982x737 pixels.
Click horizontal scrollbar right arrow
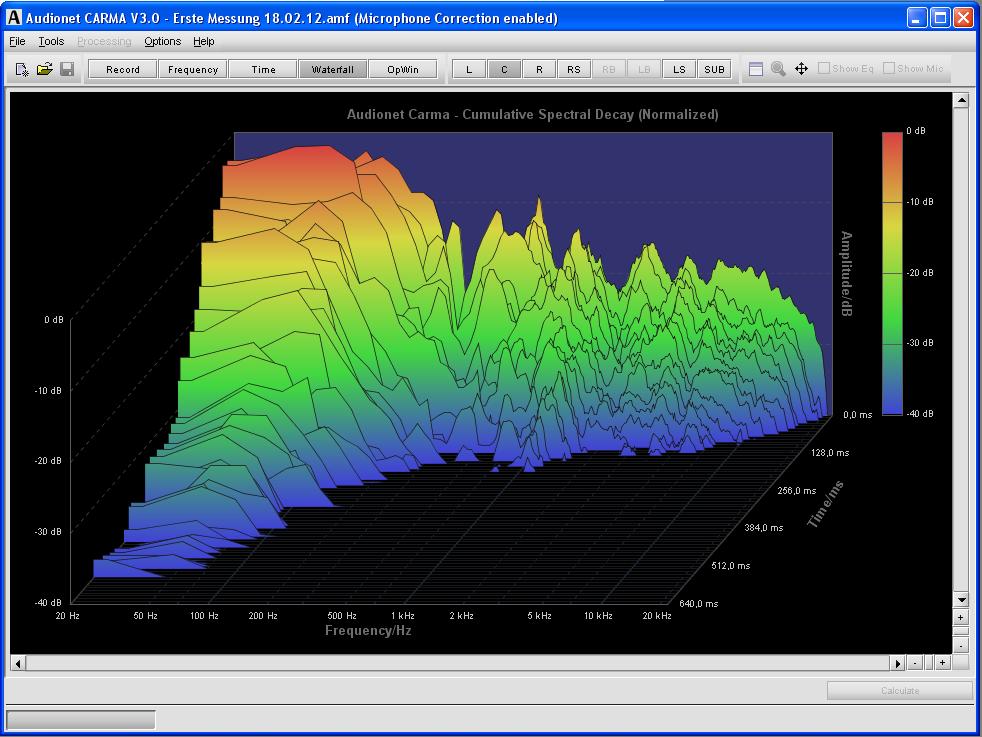coord(898,663)
